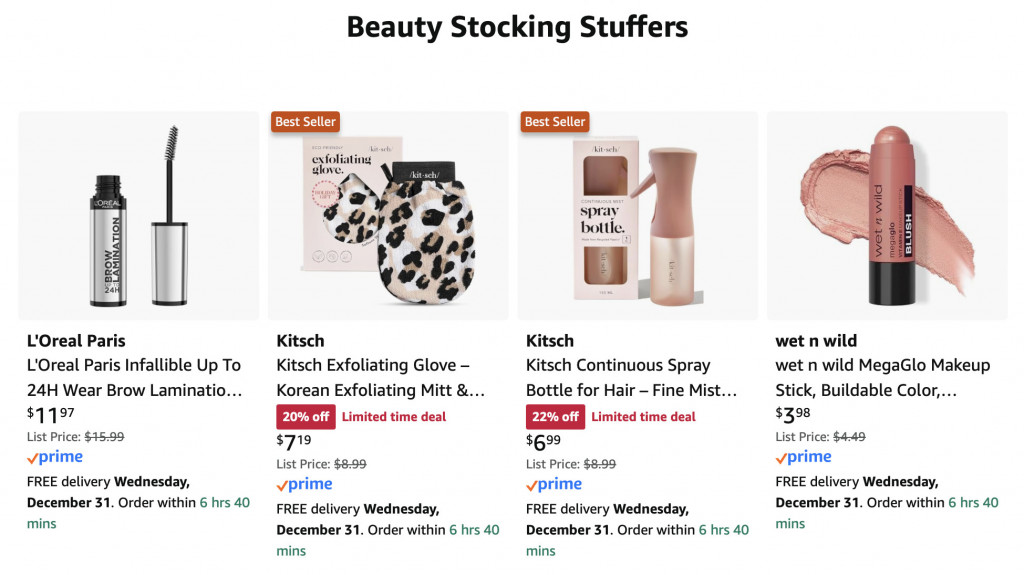The height and width of the screenshot is (575, 1024).
Task: Click the 22% off deal badge
Action: tap(555, 417)
